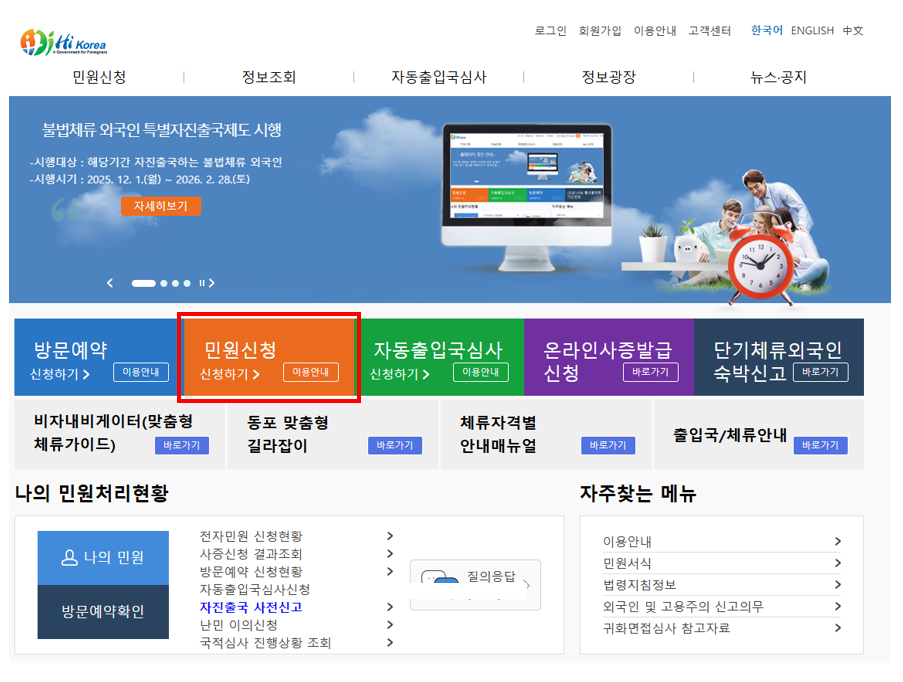
Task: Click 이용안내 button in 민원신청 tile
Action: (x=310, y=372)
